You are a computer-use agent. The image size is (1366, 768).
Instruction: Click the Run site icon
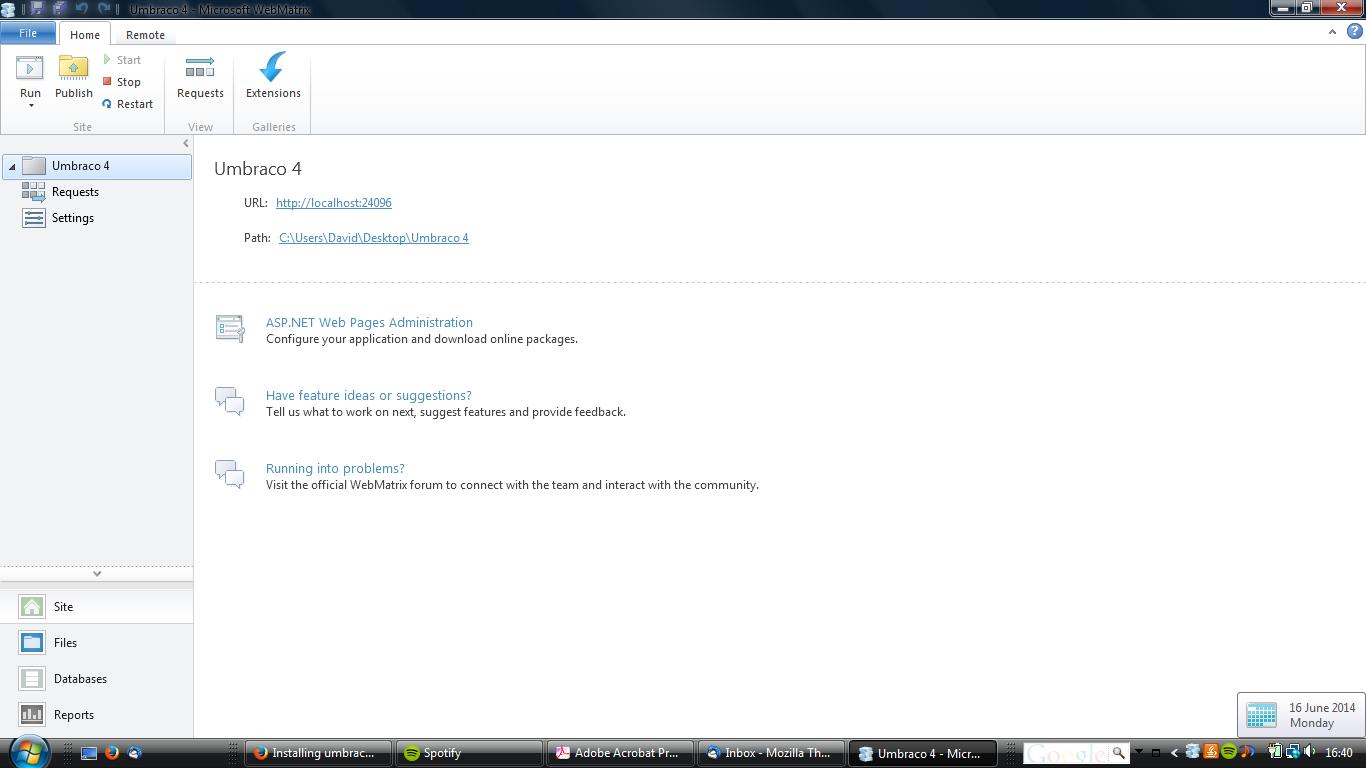pos(30,68)
